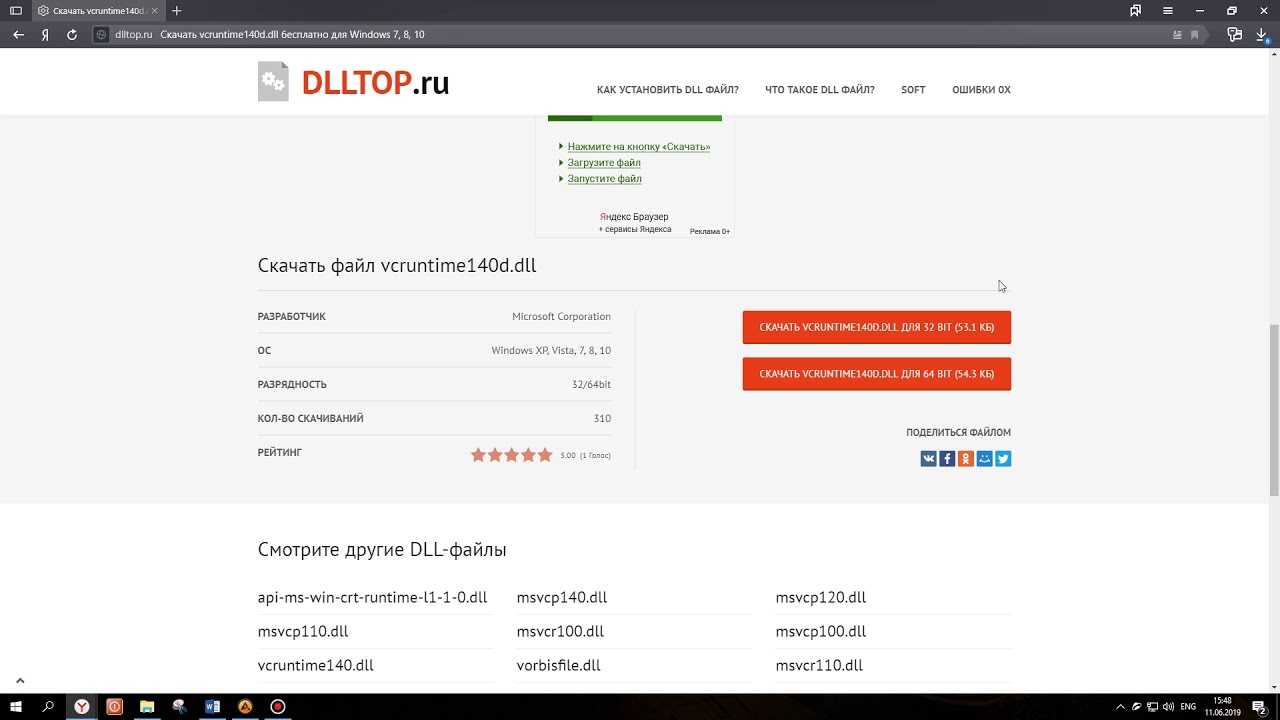1280x720 pixels.
Task: Open vcruntime140.dll link
Action: [316, 666]
